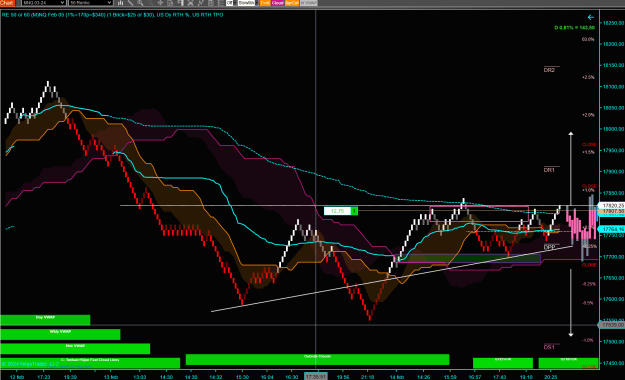
Task: Click the chart trader icon
Action: click(x=180, y=3)
